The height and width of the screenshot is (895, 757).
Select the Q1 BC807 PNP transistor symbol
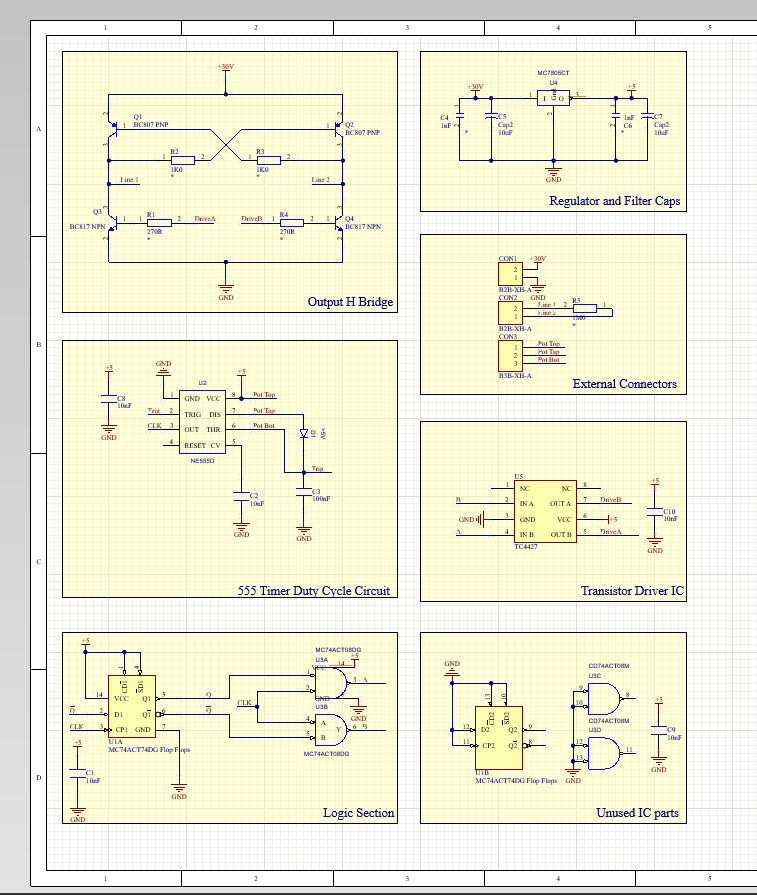pos(110,129)
